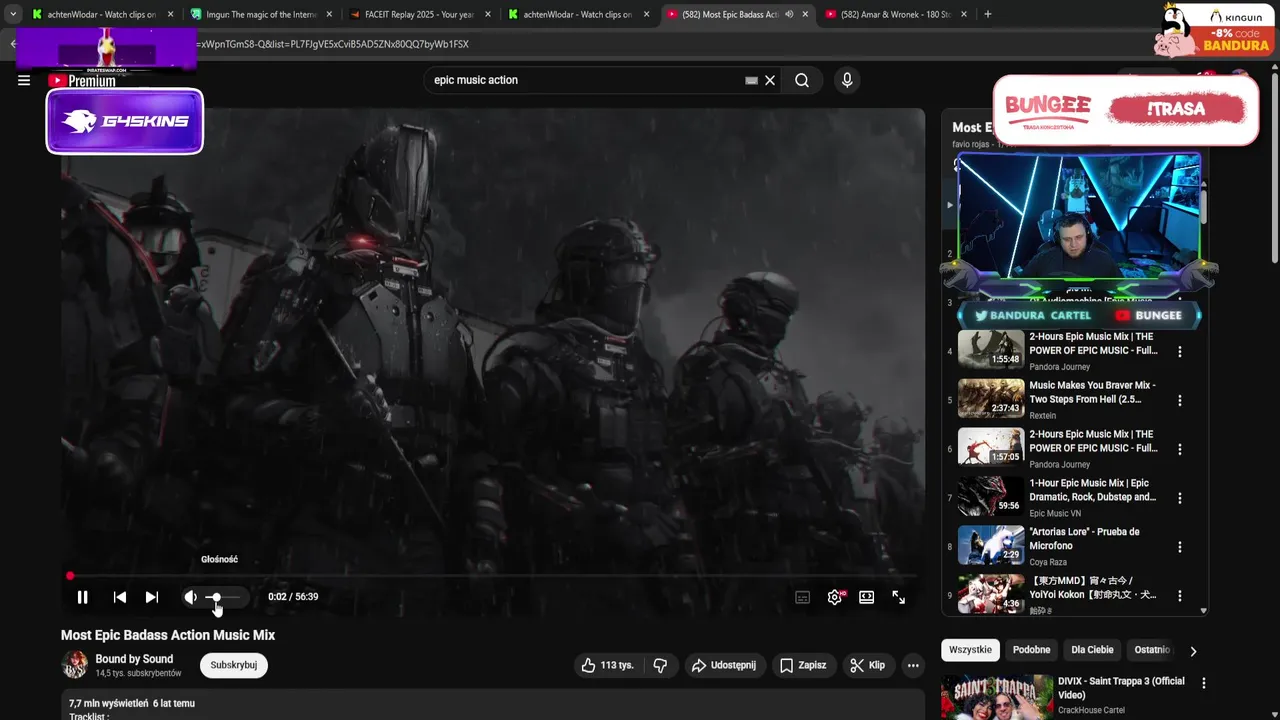1280x720 pixels.
Task: Select the Wszystkie filter chip
Action: (970, 650)
